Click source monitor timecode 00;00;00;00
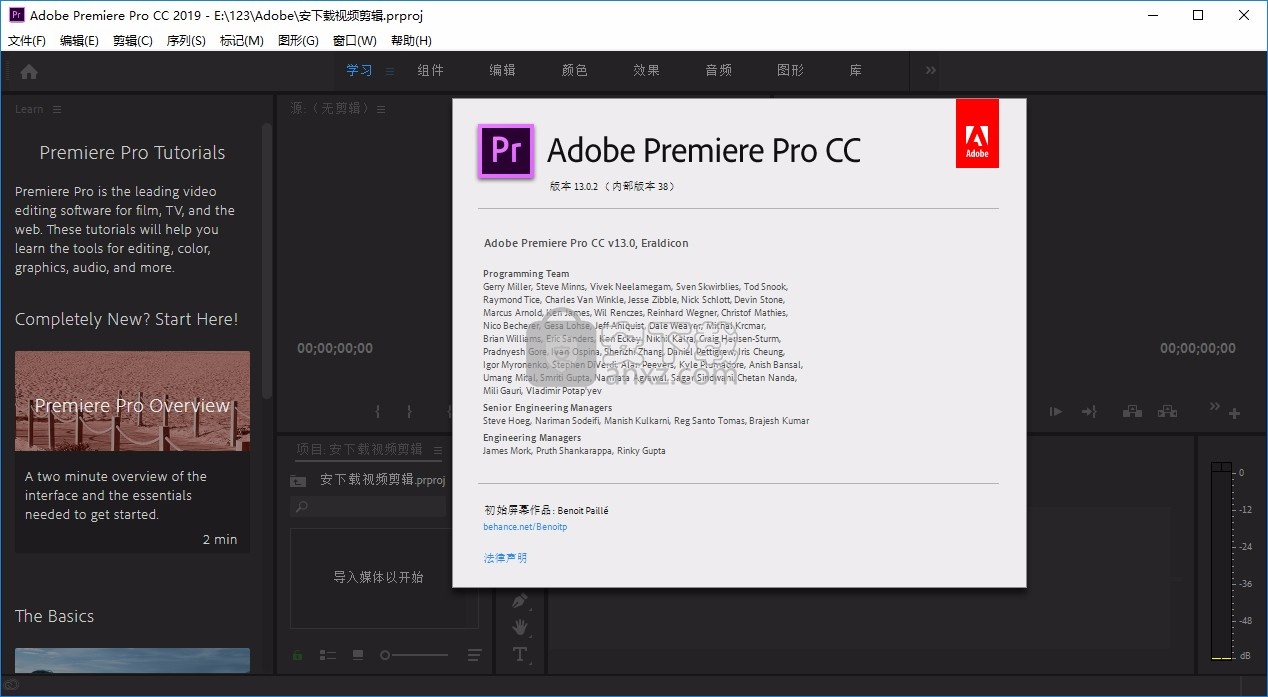Image resolution: width=1268 pixels, height=697 pixels. [335, 349]
